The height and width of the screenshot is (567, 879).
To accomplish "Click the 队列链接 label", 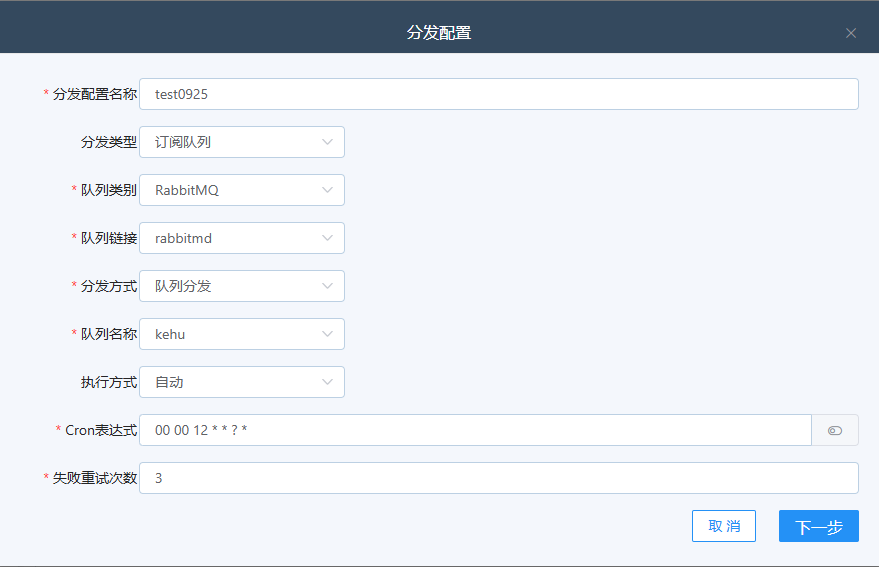I will (x=109, y=238).
